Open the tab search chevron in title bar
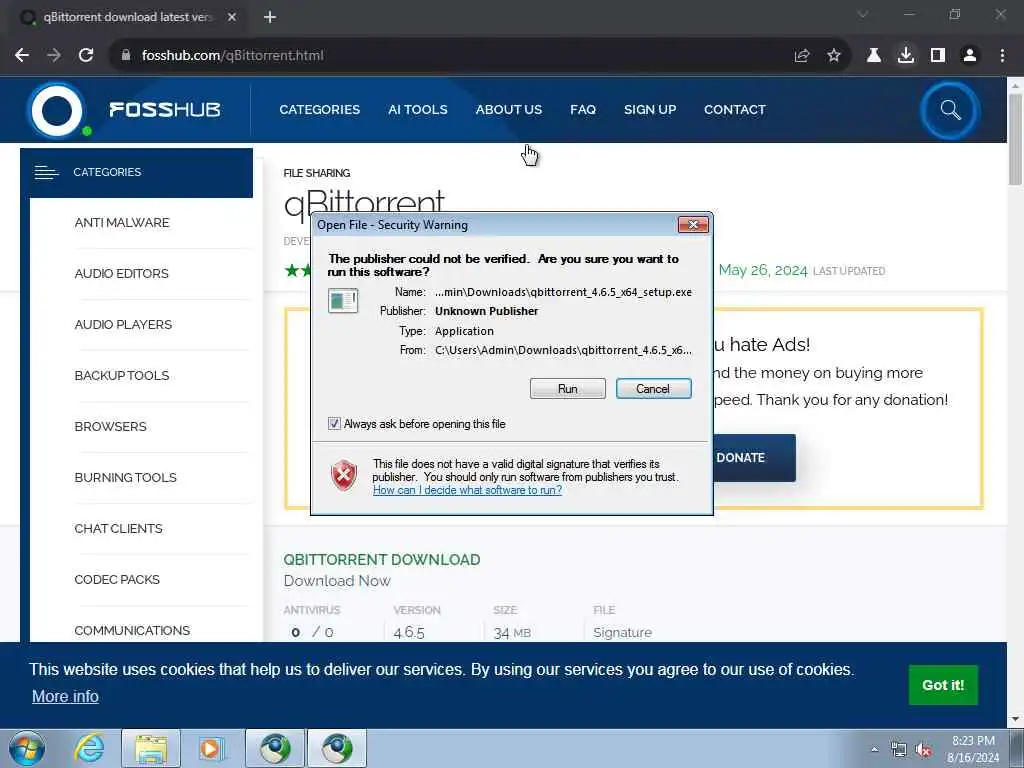Viewport: 1024px width, 768px height. coord(863,14)
